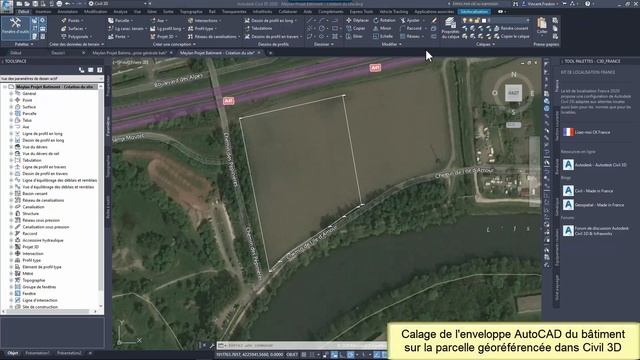Click the Plot/print icon in quick access toolbar
This screenshot has height=360, width=640.
(x=59, y=4)
